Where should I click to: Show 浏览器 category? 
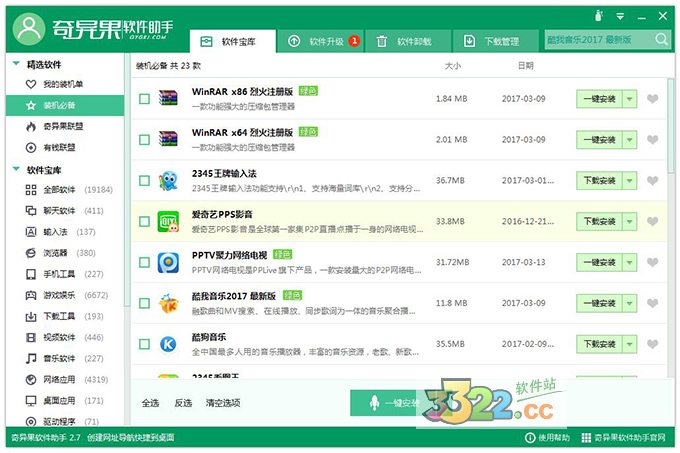coord(65,253)
